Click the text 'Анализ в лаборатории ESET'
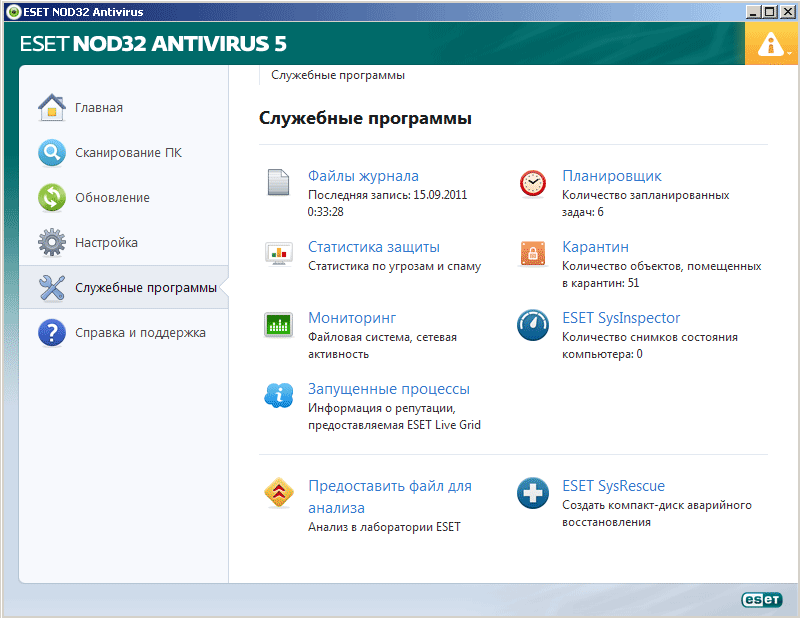Image resolution: width=800 pixels, height=618 pixels. coord(384,527)
